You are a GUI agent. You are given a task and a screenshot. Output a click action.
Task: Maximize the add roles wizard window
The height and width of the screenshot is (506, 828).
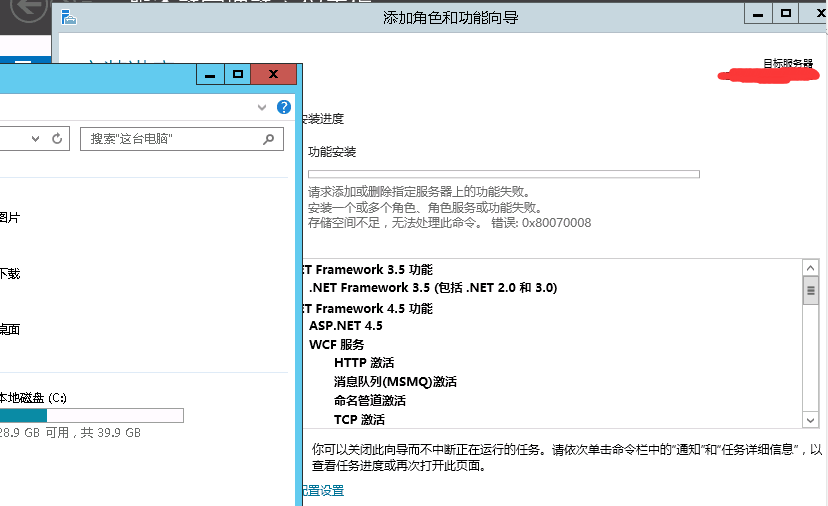point(786,14)
